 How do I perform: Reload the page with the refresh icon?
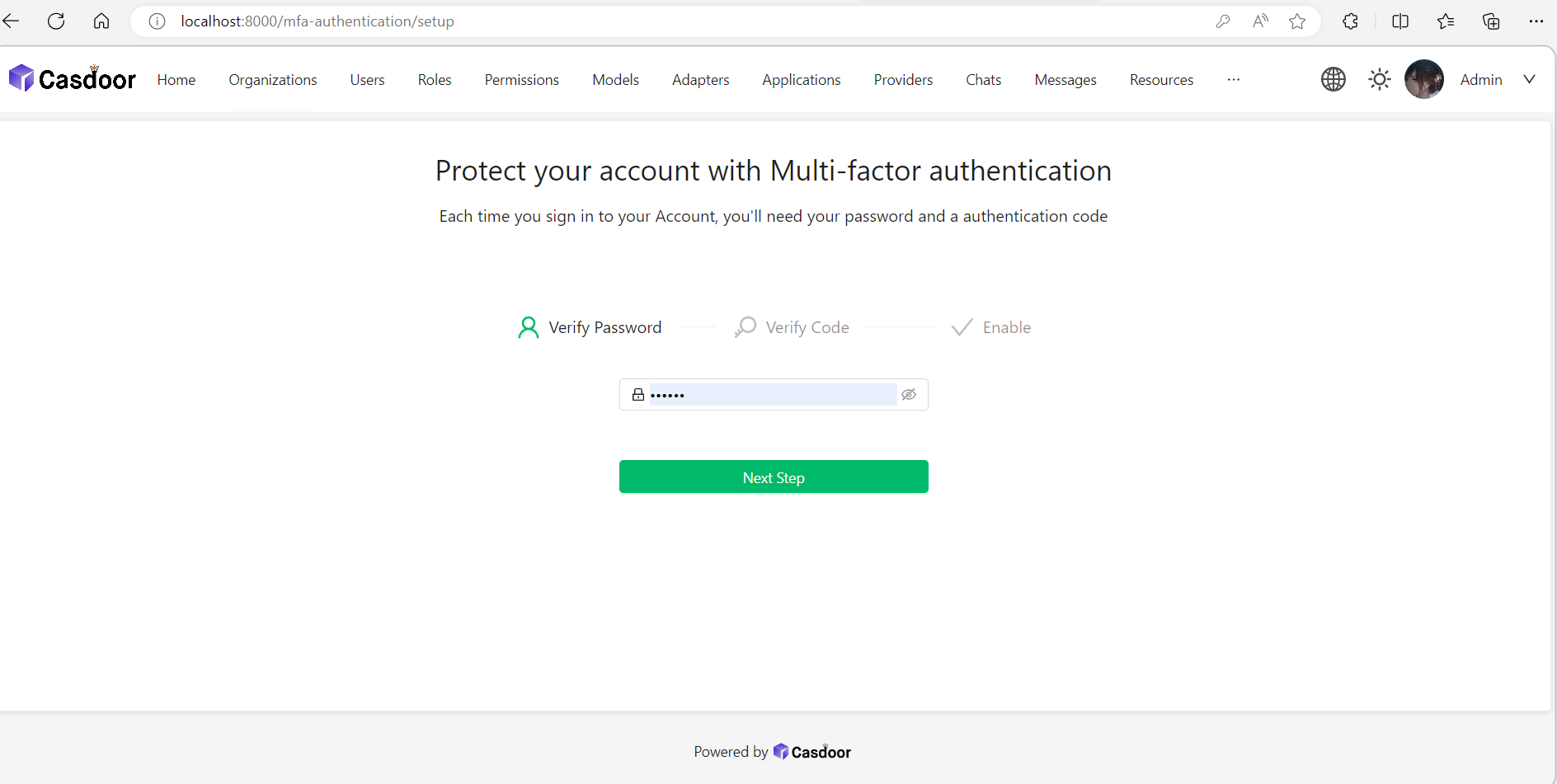[56, 21]
